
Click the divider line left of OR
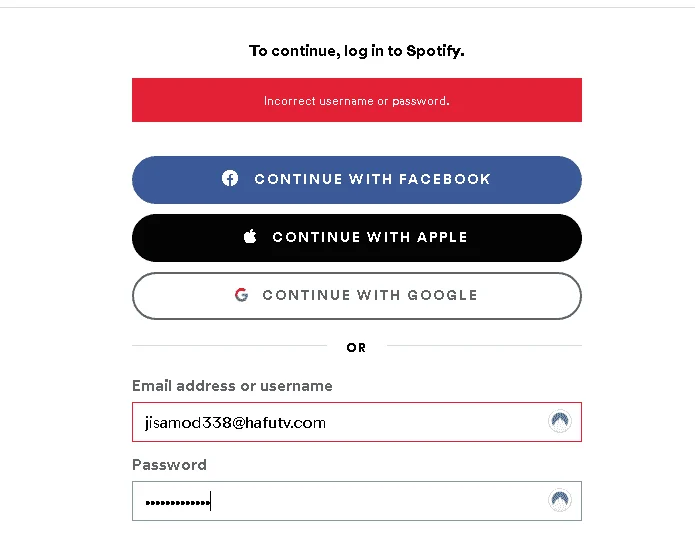coord(229,345)
